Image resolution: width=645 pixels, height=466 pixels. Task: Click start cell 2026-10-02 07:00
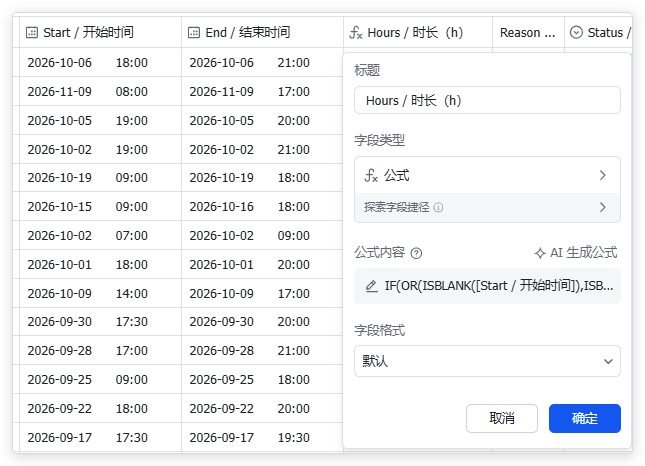[100, 235]
